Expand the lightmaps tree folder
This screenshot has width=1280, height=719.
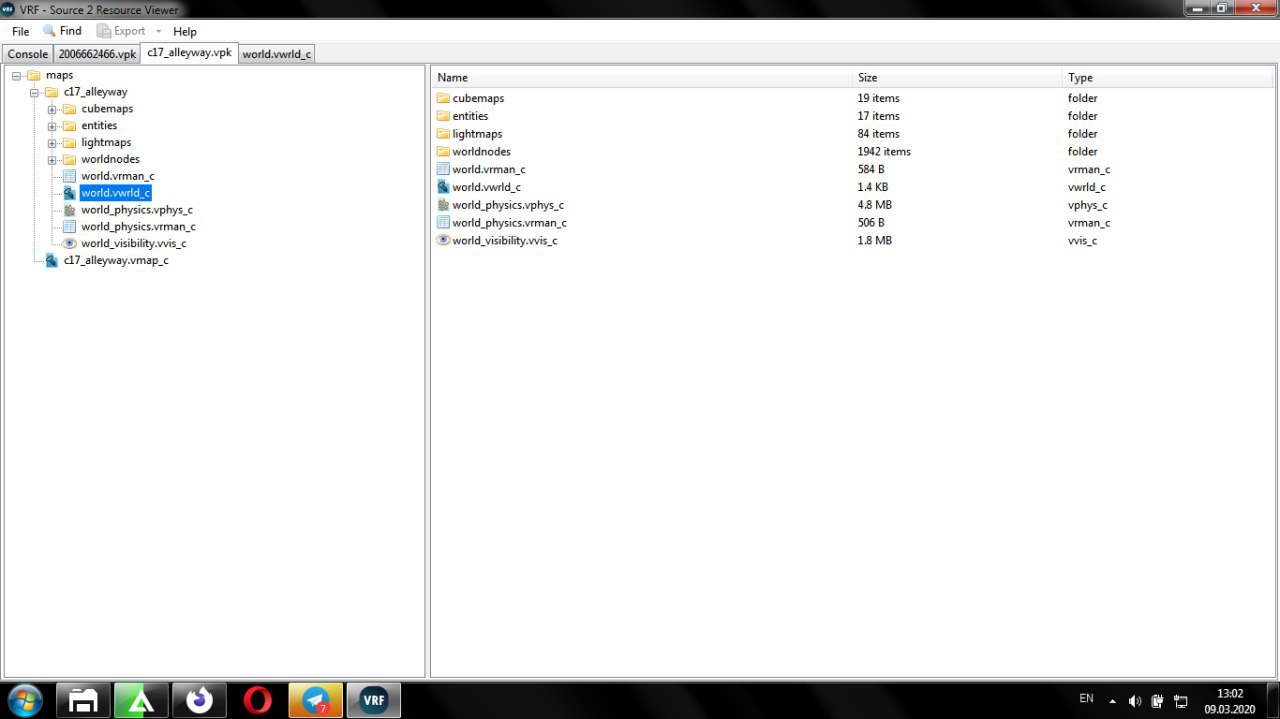[x=52, y=143]
